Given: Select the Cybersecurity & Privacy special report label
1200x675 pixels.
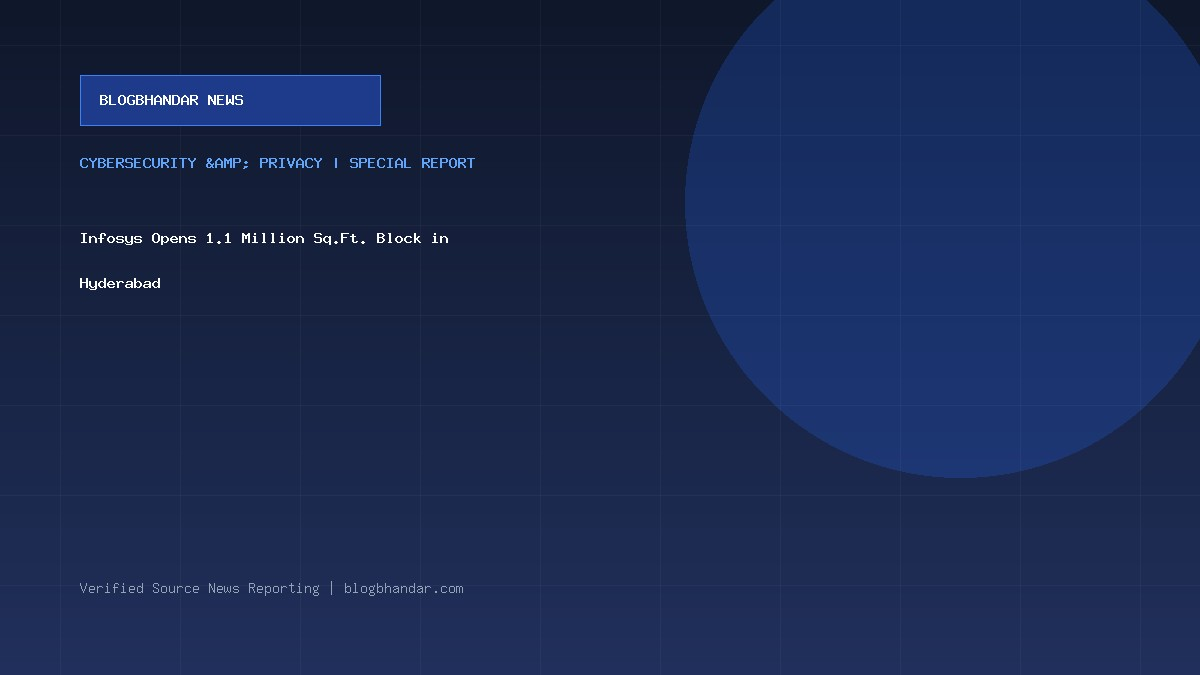Looking at the screenshot, I should point(277,163).
